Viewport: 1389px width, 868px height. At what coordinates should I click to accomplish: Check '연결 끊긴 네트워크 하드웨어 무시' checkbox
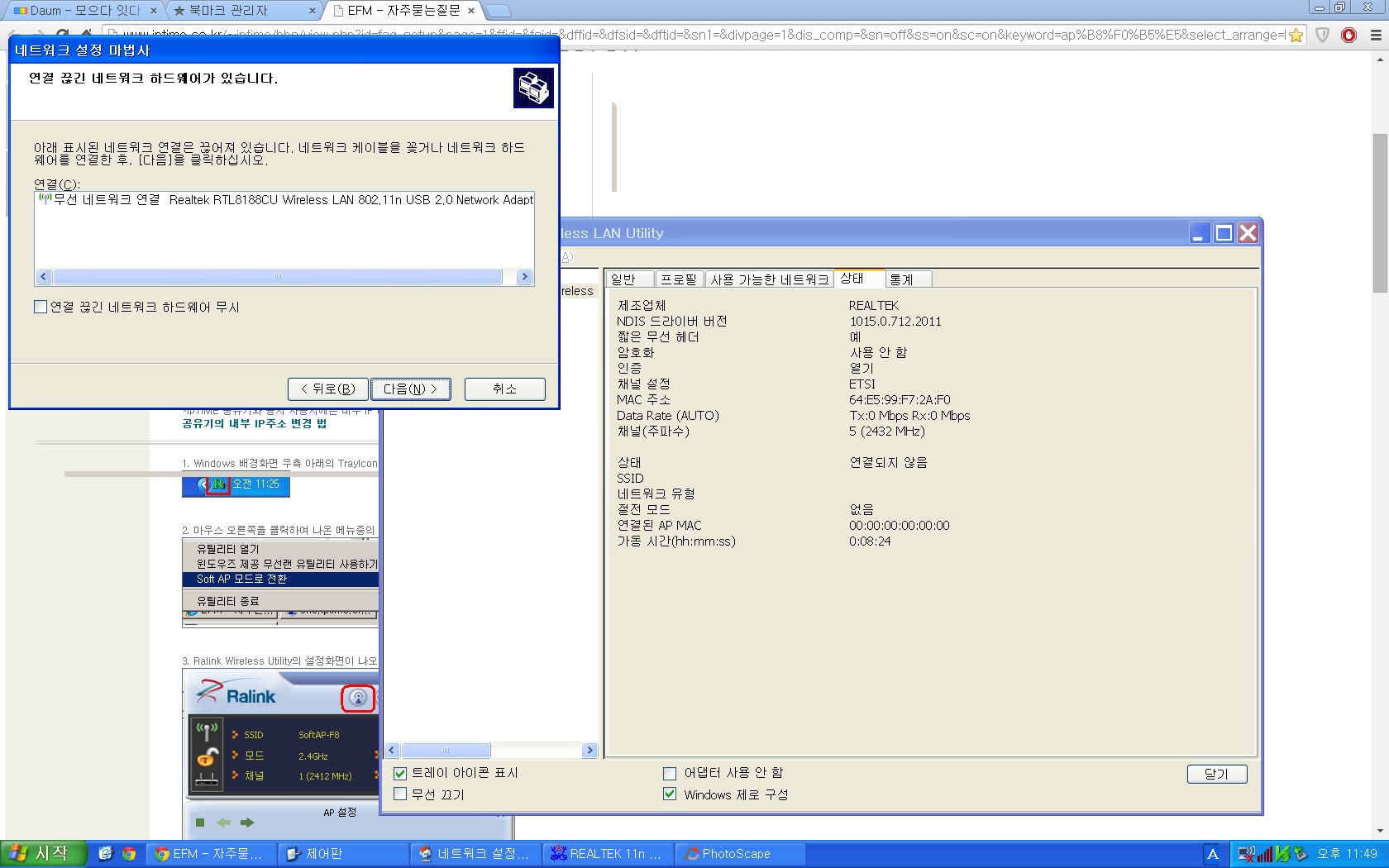[41, 307]
